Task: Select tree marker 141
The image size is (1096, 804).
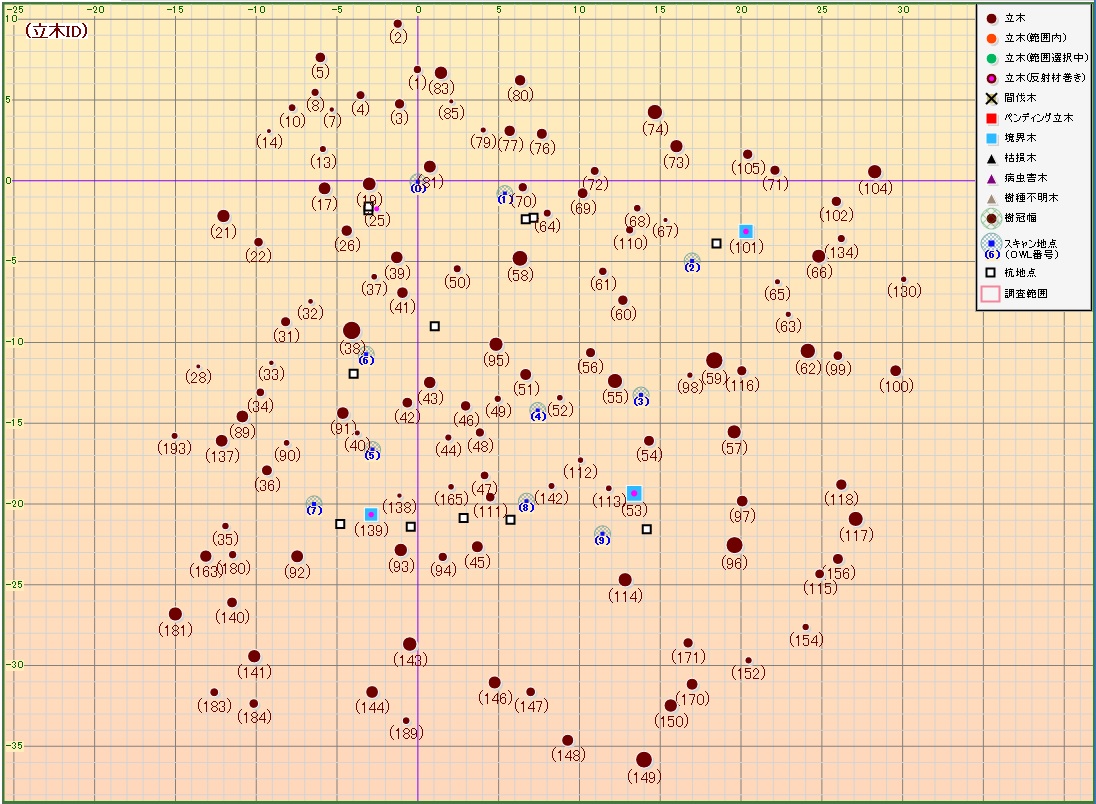Action: point(254,656)
